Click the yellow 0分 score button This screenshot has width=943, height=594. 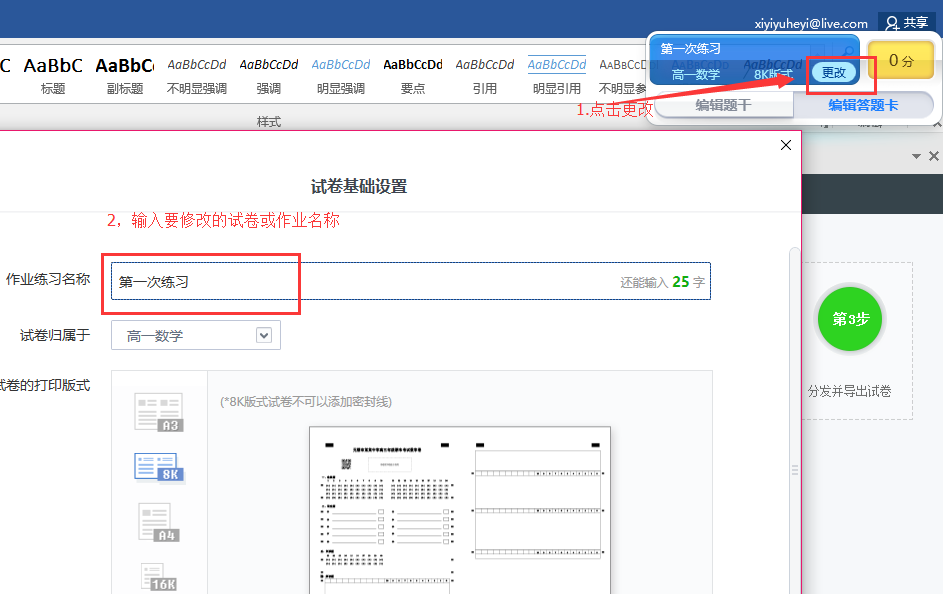point(901,61)
